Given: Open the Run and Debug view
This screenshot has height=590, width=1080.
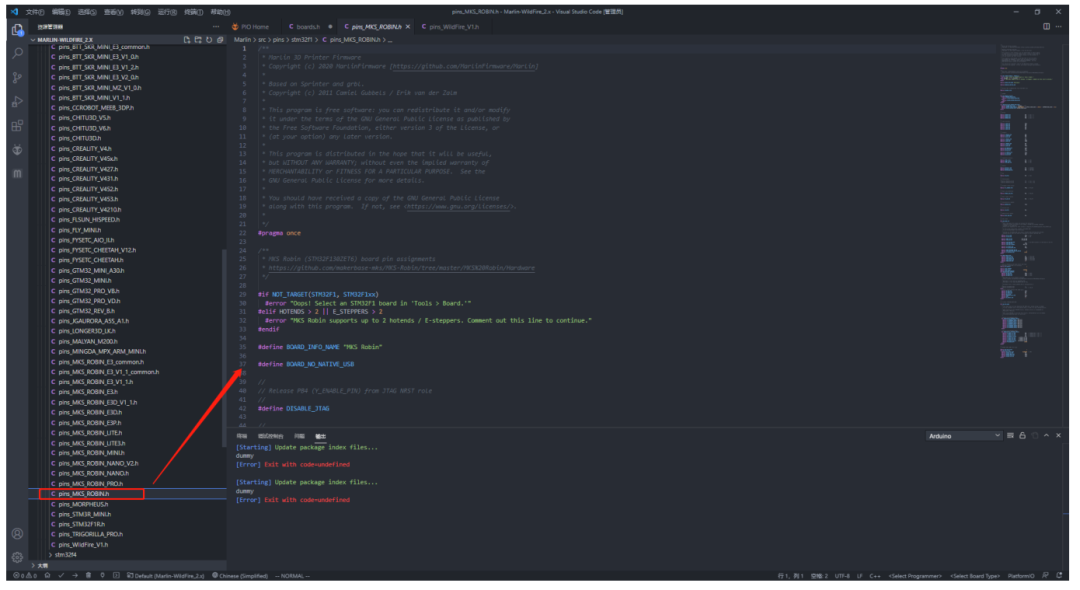Looking at the screenshot, I should tap(17, 102).
